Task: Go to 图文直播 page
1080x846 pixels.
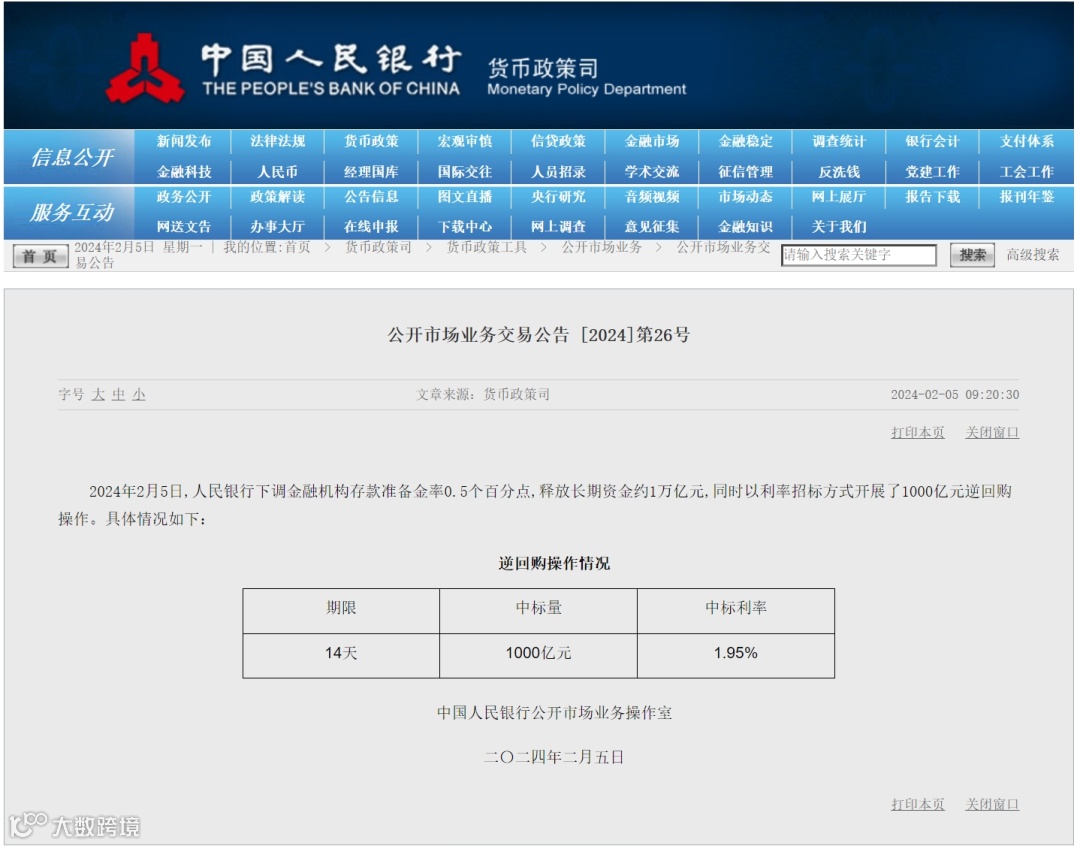Action: coord(465,197)
